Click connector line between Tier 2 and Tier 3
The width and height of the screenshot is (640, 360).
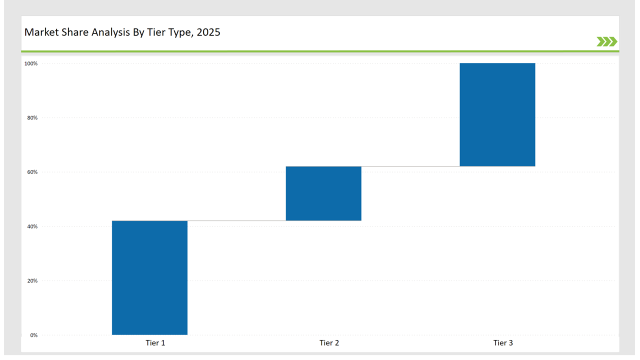411,166
